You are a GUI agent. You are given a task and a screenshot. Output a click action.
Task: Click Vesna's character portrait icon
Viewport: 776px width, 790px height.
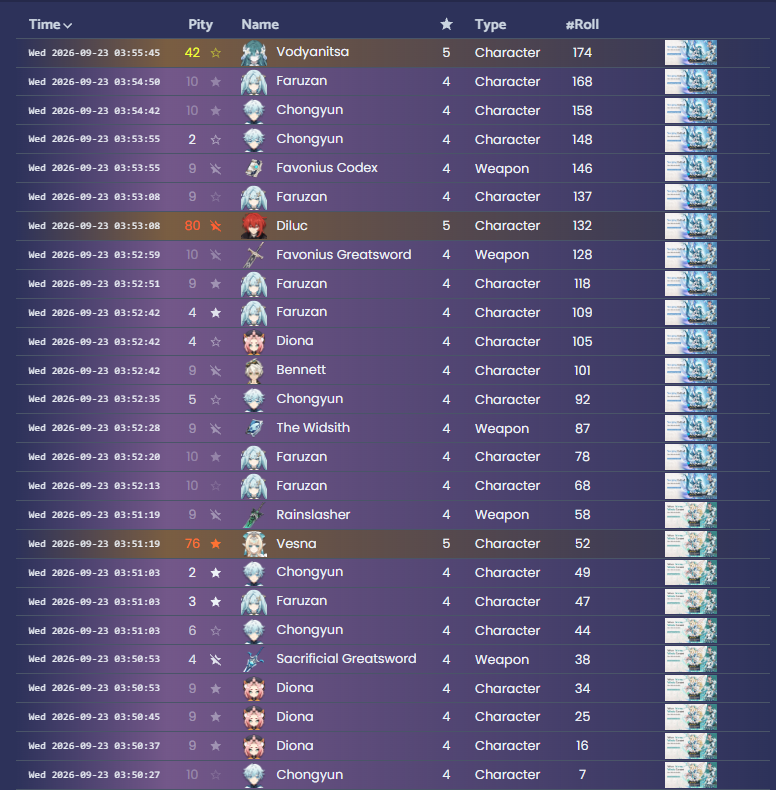point(254,544)
